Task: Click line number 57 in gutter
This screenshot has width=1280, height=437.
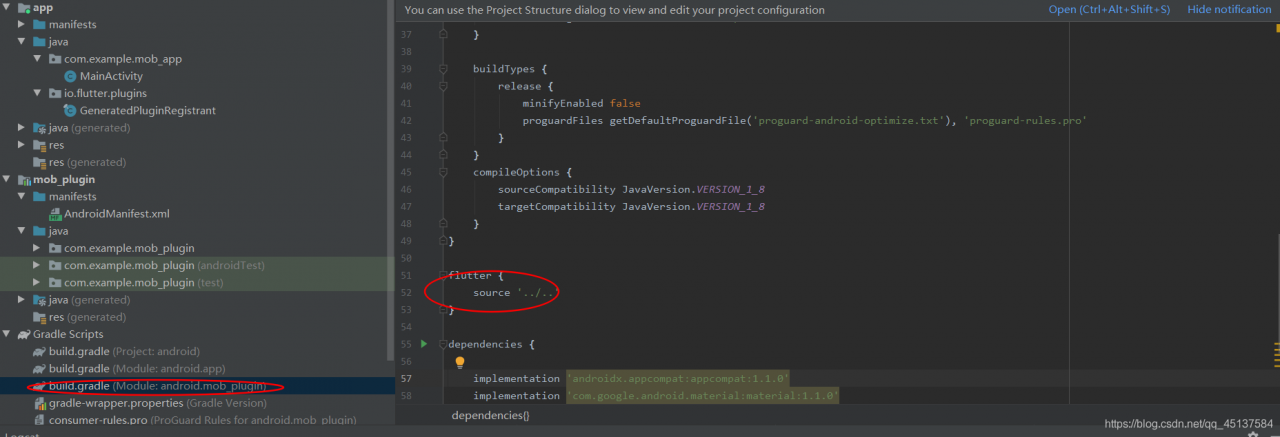Action: pos(406,379)
